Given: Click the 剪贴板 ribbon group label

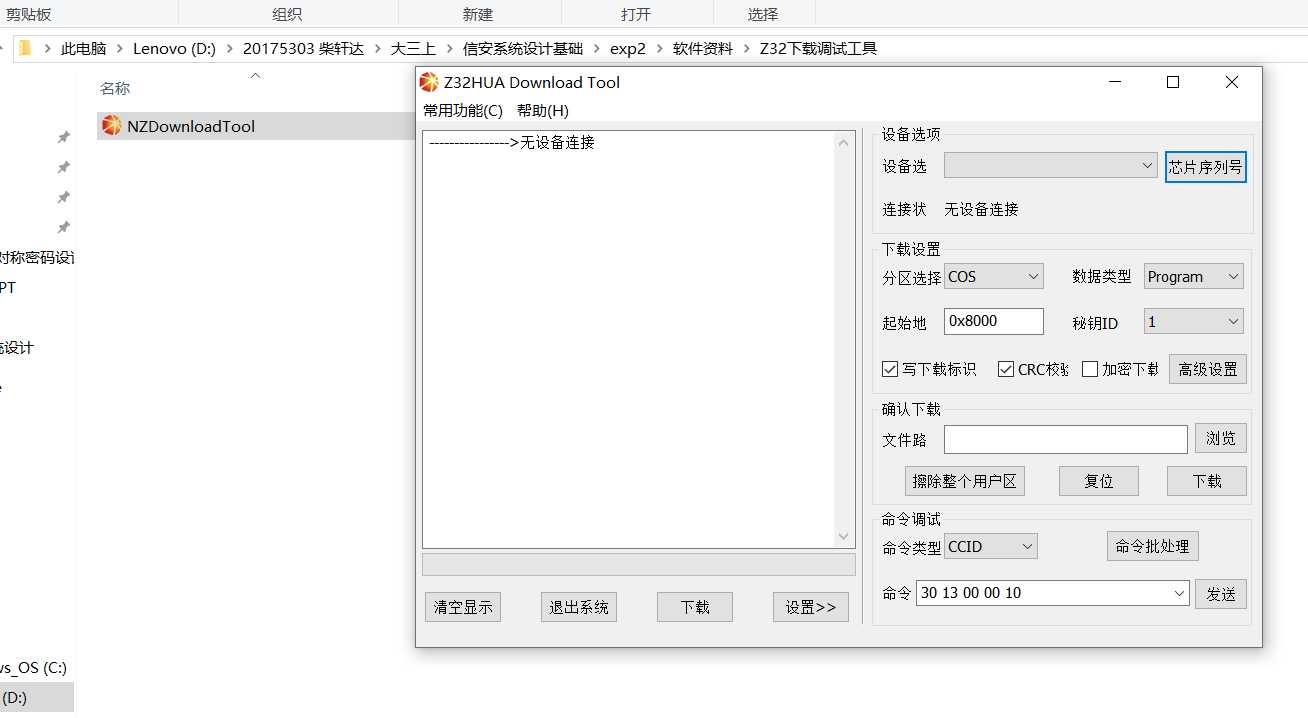Looking at the screenshot, I should 29,14.
